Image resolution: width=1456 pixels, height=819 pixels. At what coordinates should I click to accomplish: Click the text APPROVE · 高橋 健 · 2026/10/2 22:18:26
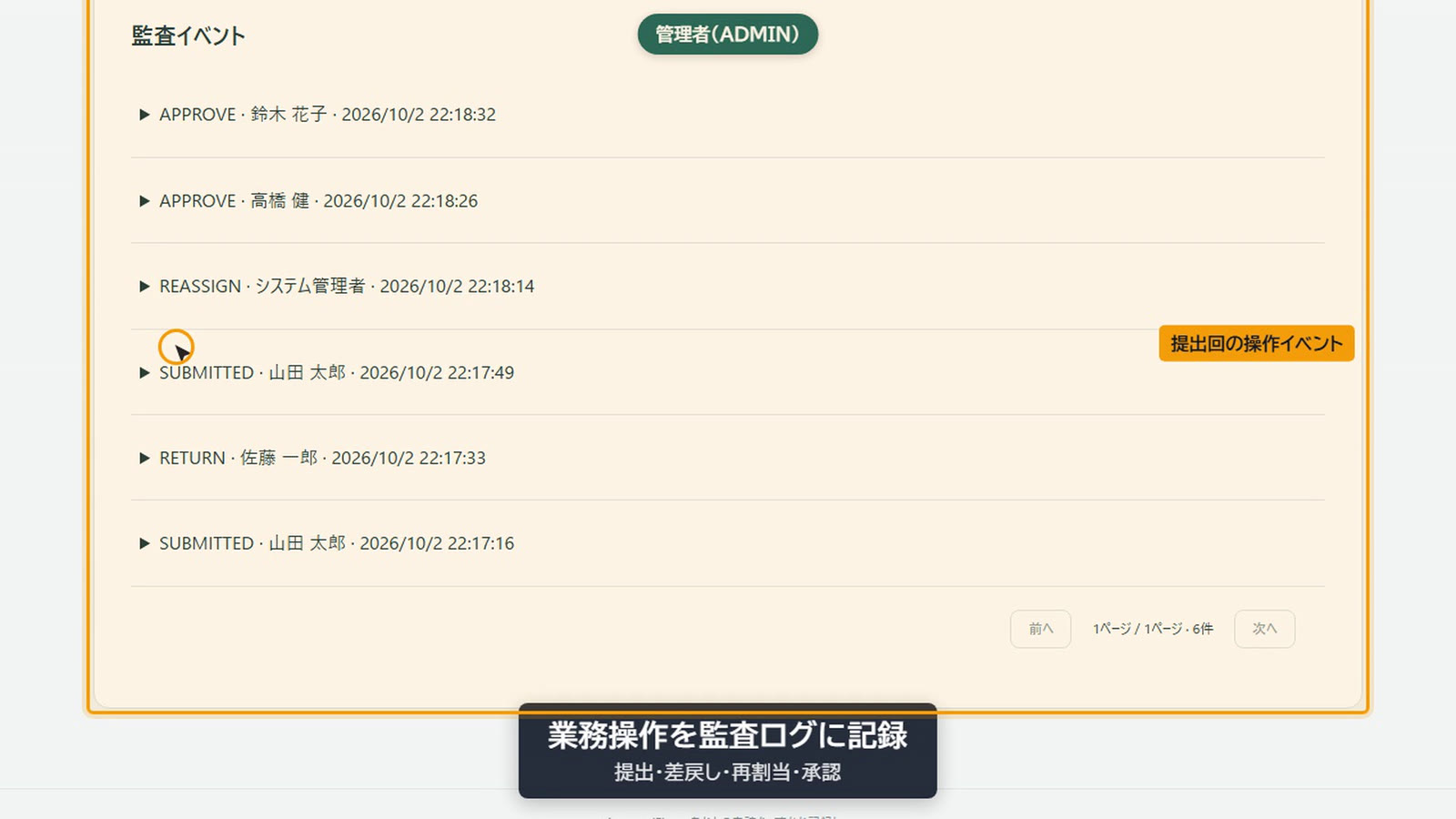click(x=318, y=201)
